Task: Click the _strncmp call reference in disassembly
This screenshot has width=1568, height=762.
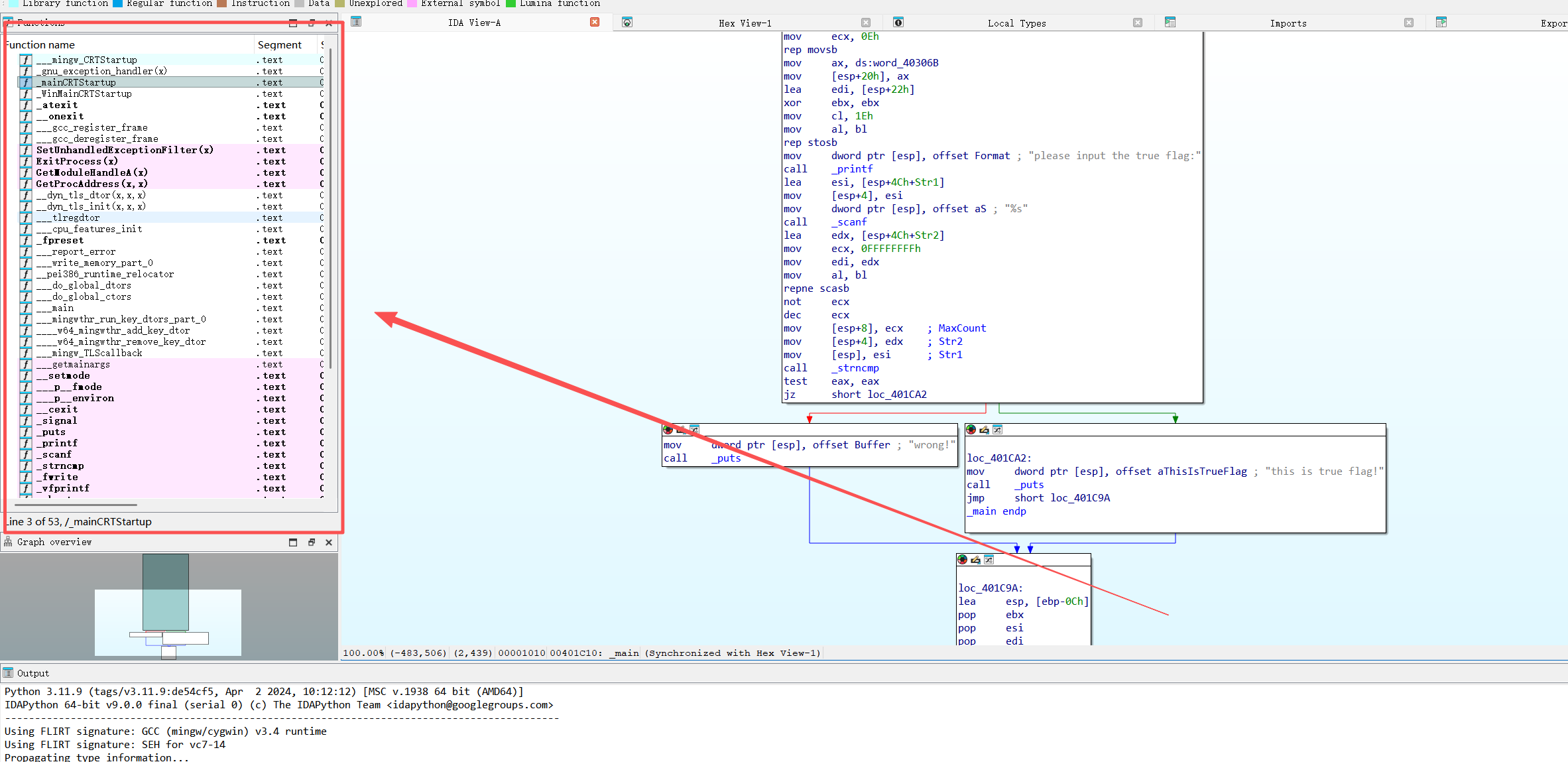Action: point(855,368)
